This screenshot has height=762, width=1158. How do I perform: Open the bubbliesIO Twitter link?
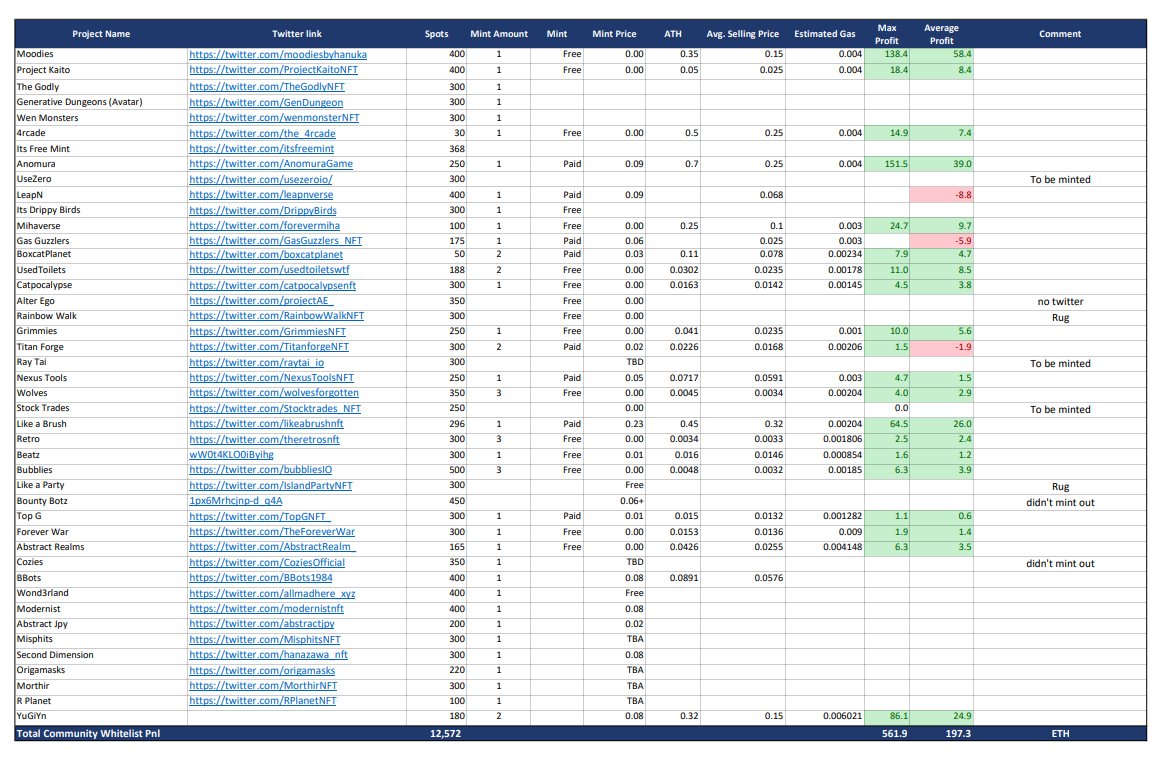(x=261, y=470)
